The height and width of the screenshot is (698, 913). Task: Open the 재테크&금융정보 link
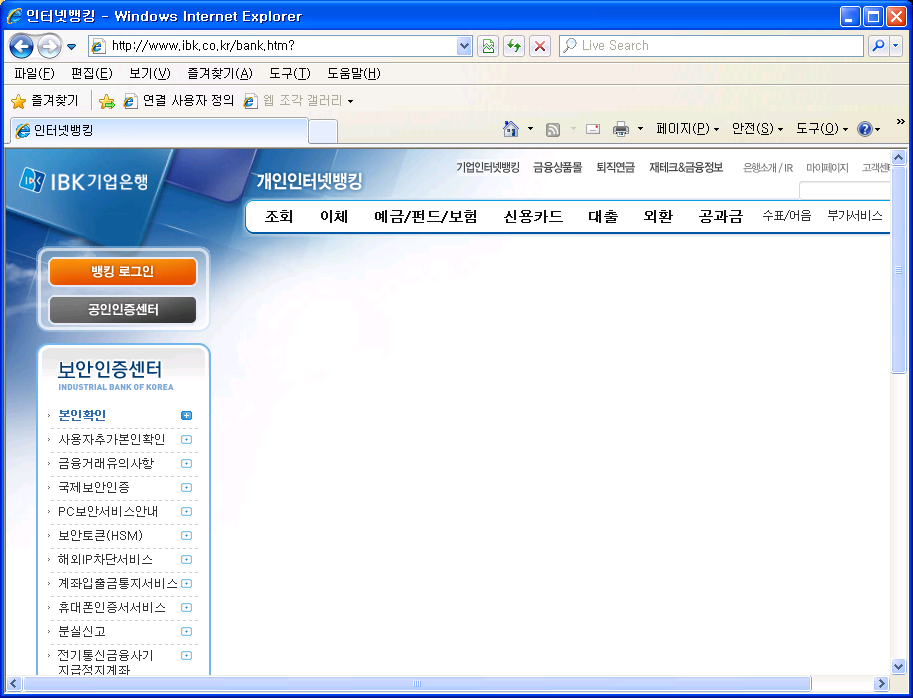686,168
